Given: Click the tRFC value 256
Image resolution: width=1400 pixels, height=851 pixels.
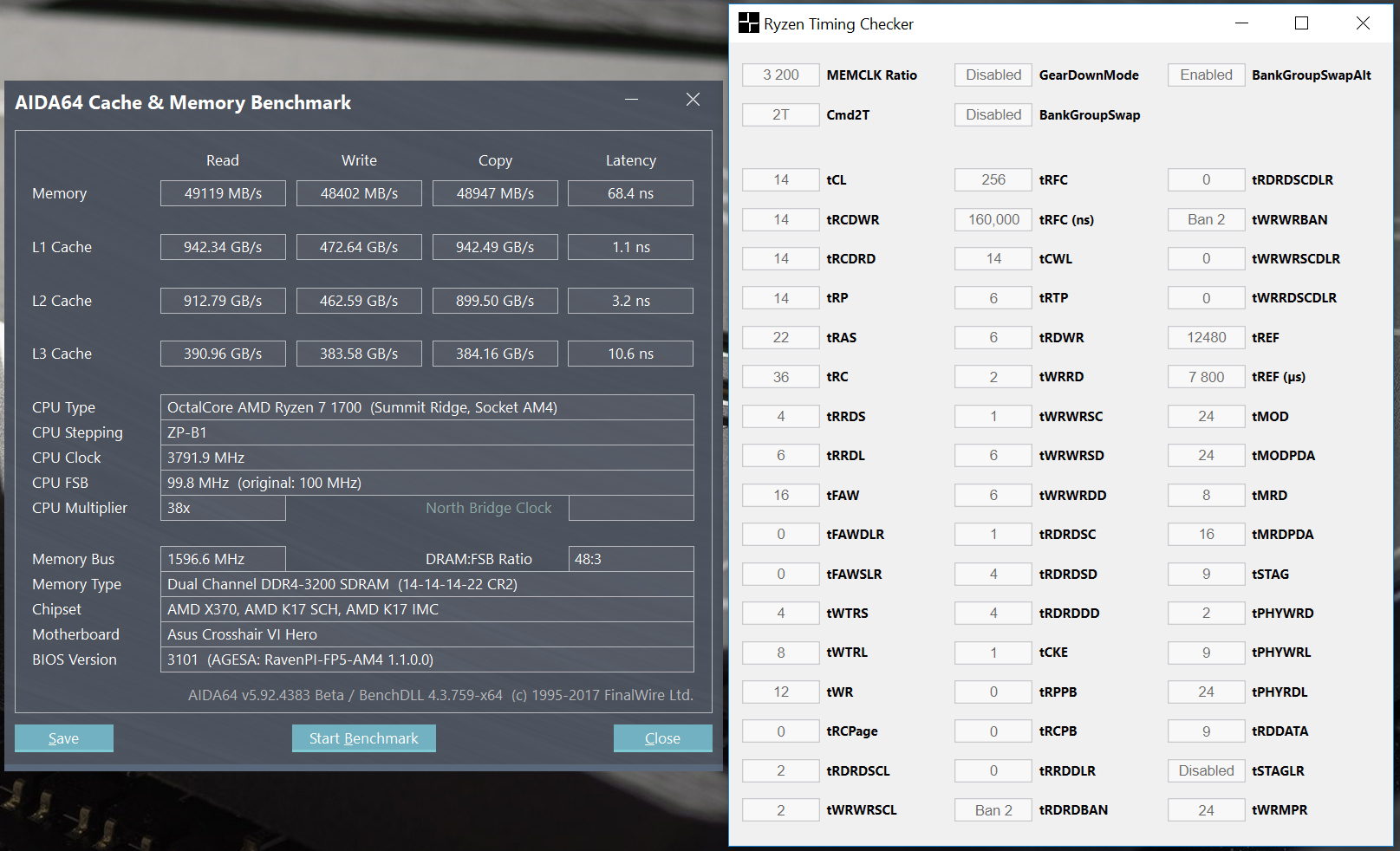Looking at the screenshot, I should (x=993, y=179).
